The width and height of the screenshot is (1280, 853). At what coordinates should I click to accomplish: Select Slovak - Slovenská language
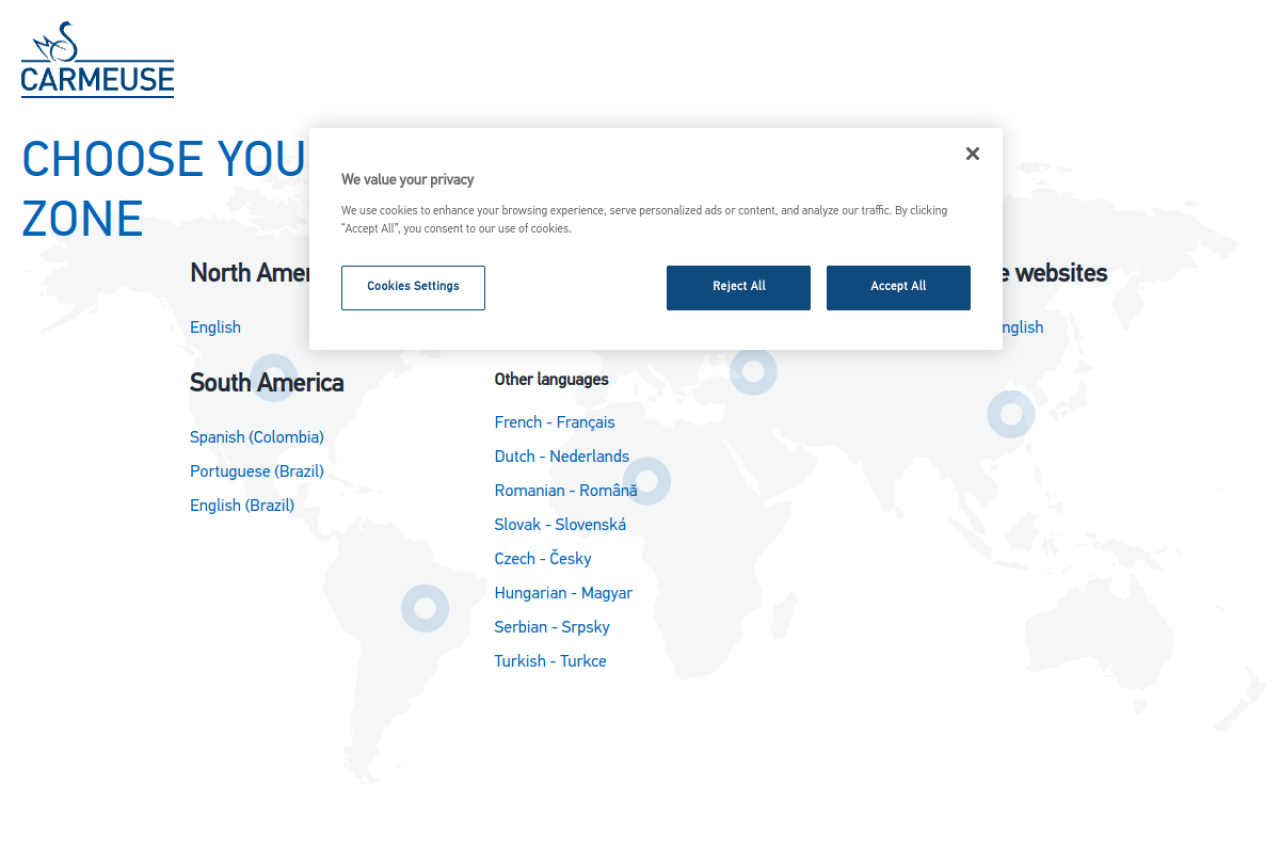pos(560,524)
